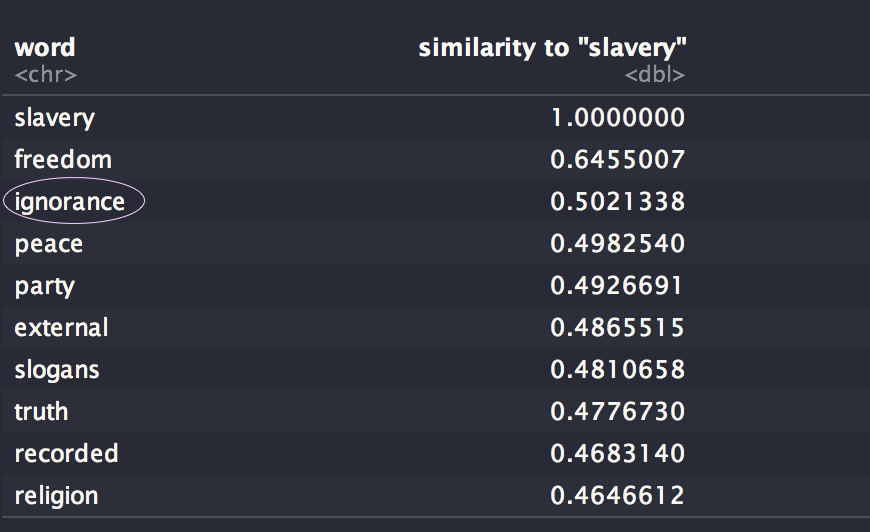Select the "external" word cell
Screen dimensions: 870x532
[x=61, y=328]
